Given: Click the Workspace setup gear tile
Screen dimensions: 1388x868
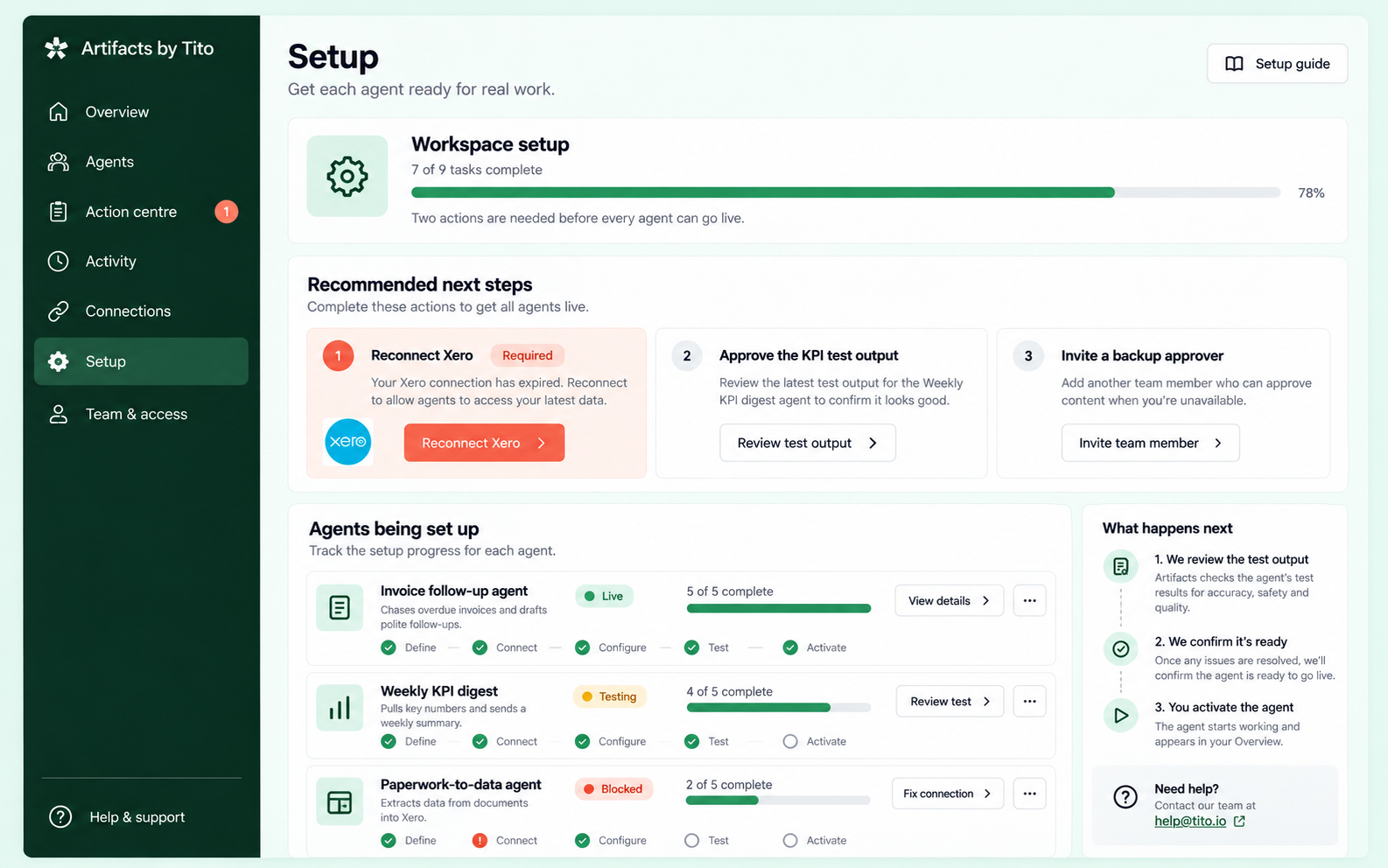Looking at the screenshot, I should 347,176.
